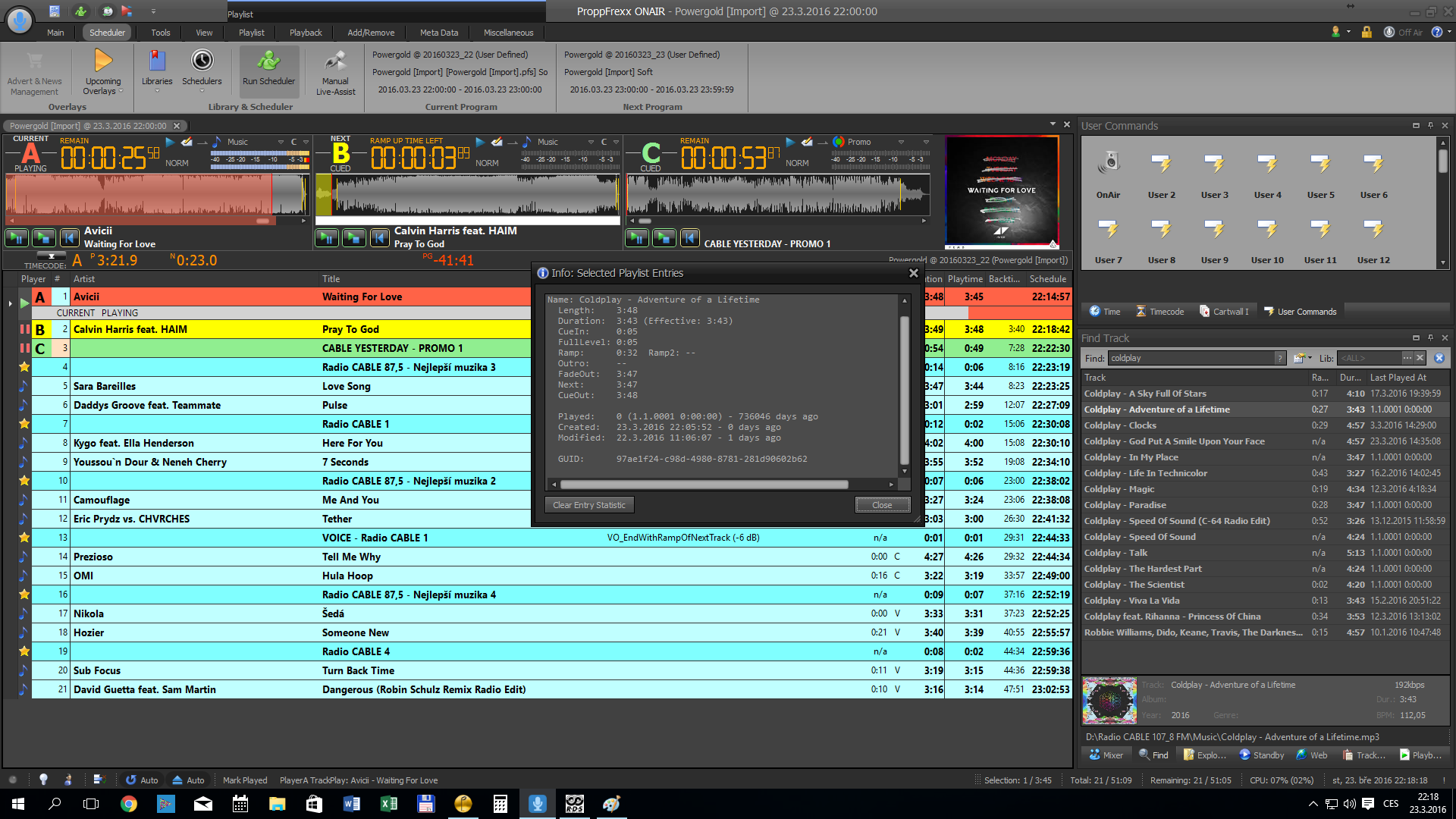Open the Standby panel tab
Viewport: 1456px width, 819px height.
(1261, 755)
